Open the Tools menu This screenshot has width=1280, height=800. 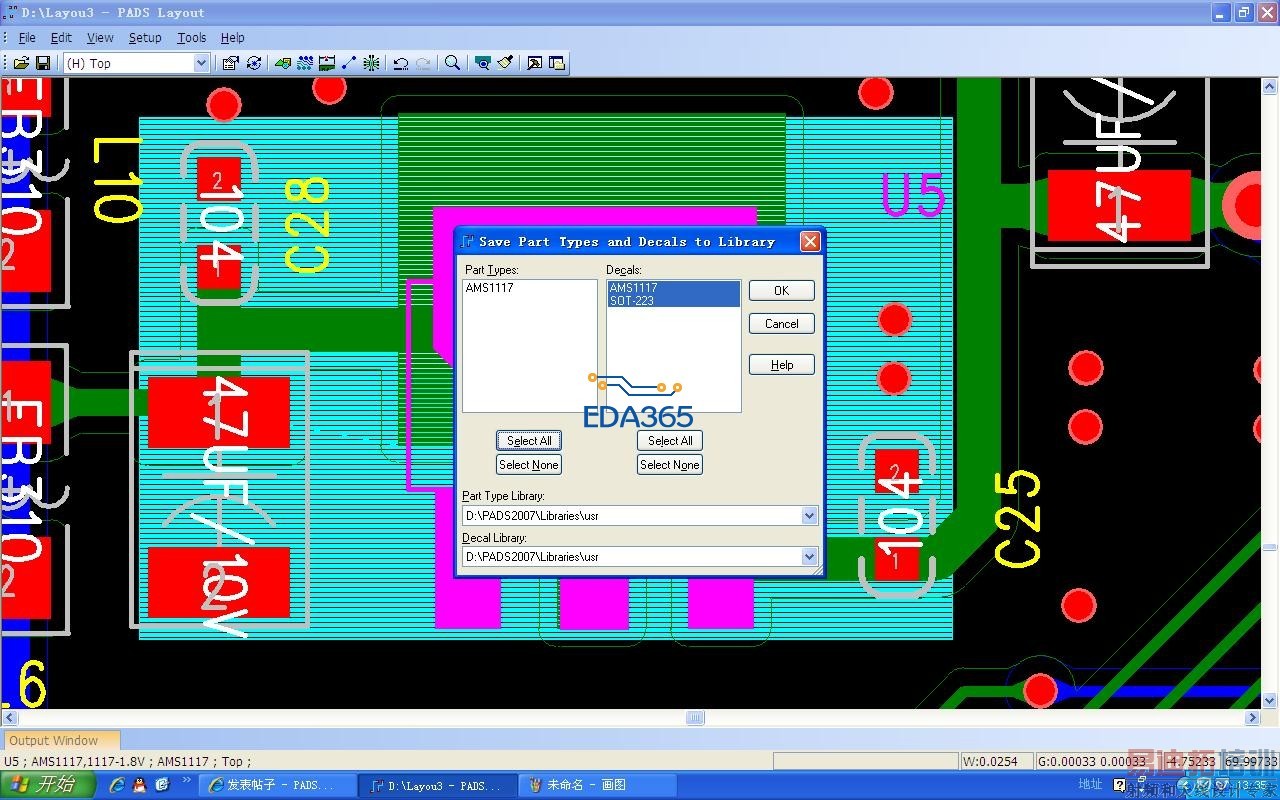click(x=191, y=38)
